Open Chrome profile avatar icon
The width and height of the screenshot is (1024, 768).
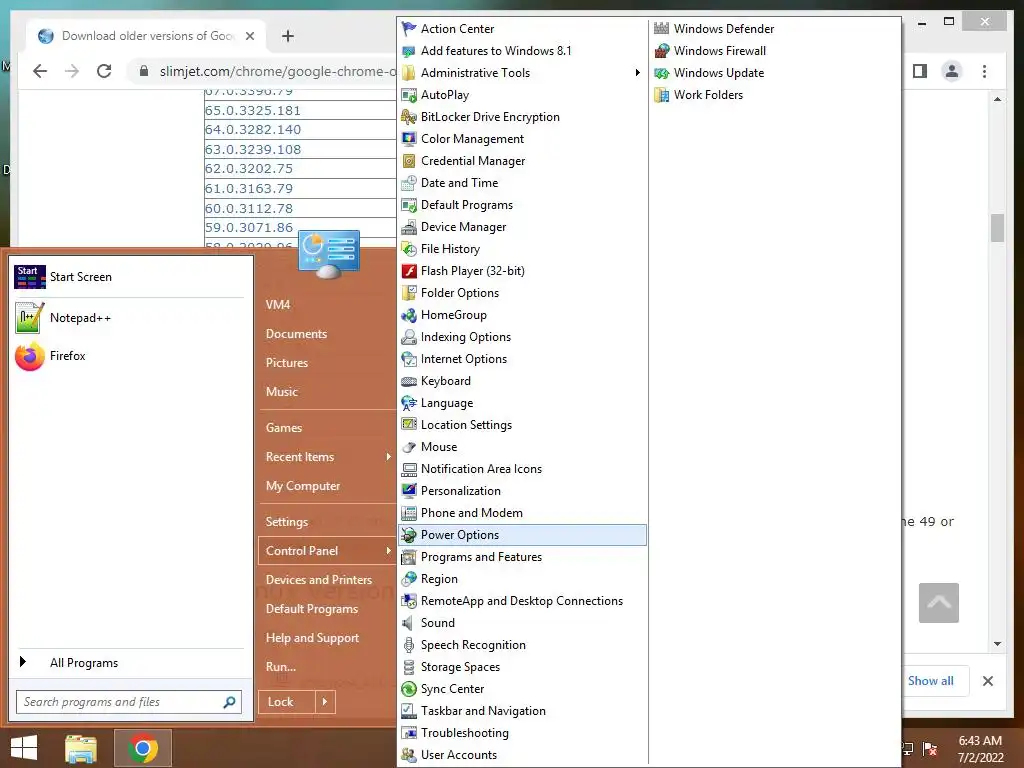click(952, 71)
